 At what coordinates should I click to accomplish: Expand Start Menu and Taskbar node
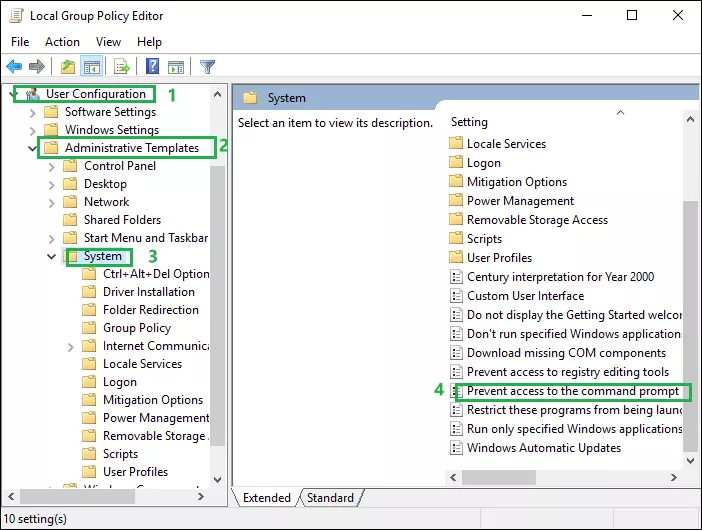coord(51,239)
